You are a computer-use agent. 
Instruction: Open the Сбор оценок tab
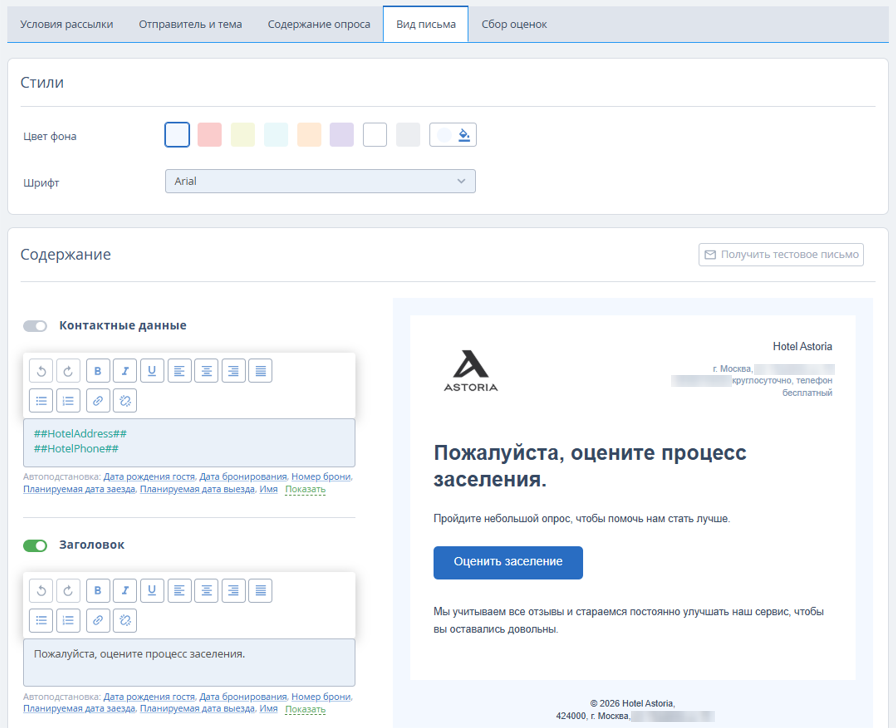(514, 25)
